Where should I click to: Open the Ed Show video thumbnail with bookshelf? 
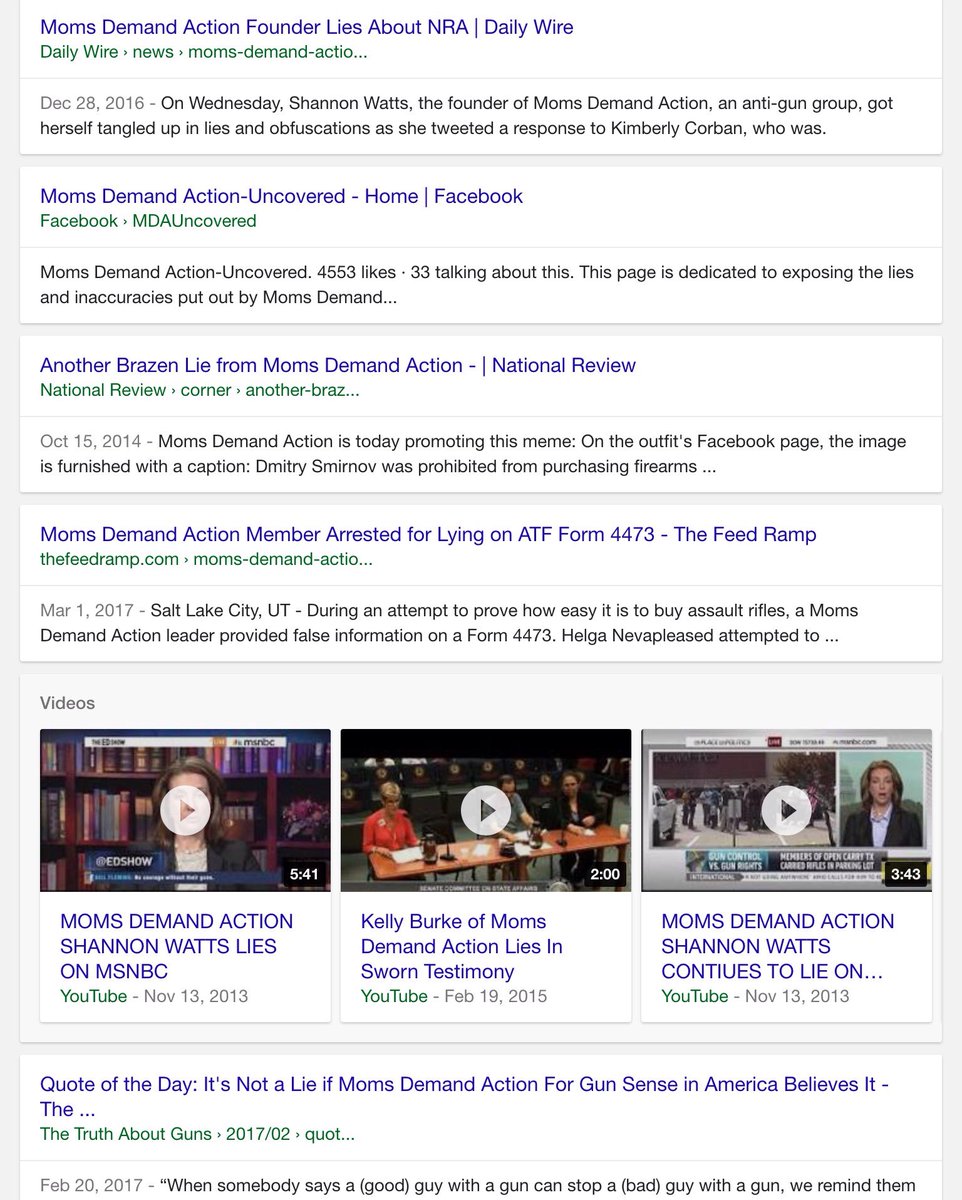(x=185, y=810)
